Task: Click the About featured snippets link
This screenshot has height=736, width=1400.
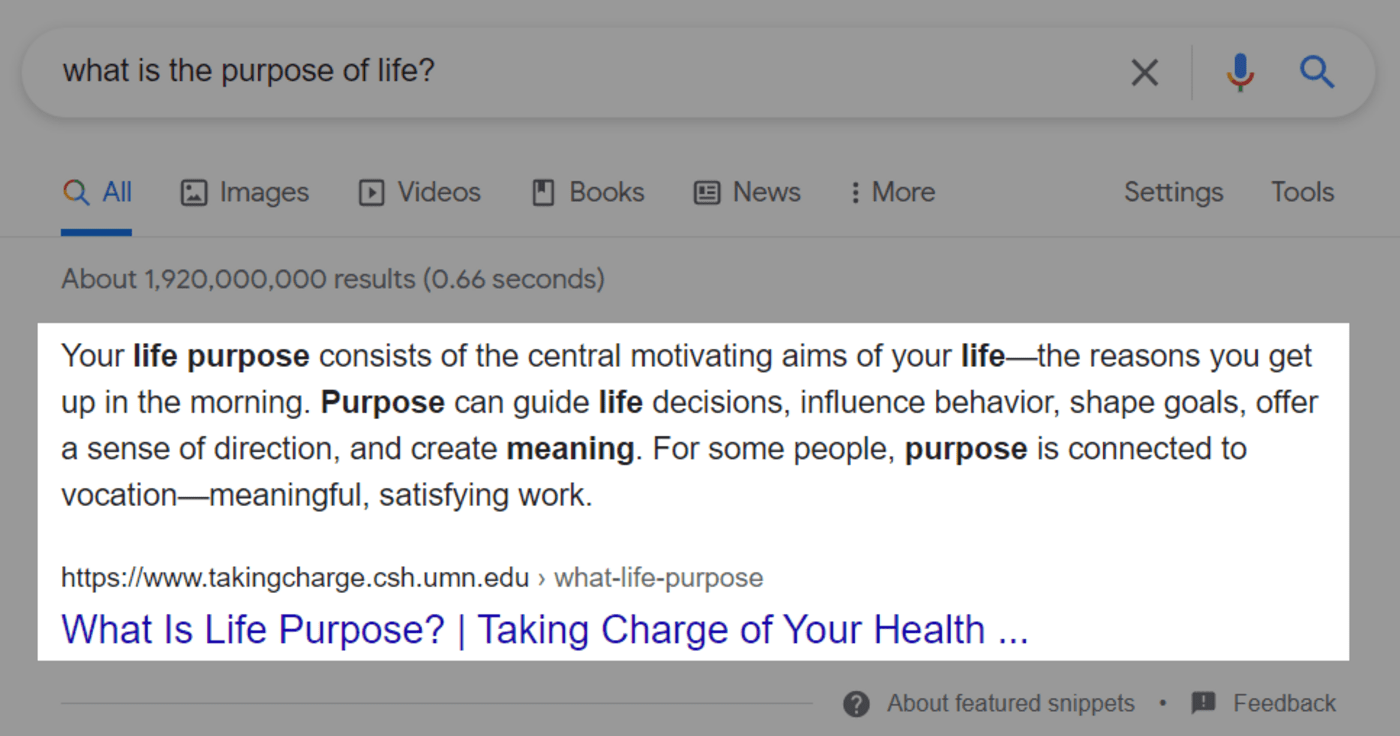Action: click(1009, 703)
